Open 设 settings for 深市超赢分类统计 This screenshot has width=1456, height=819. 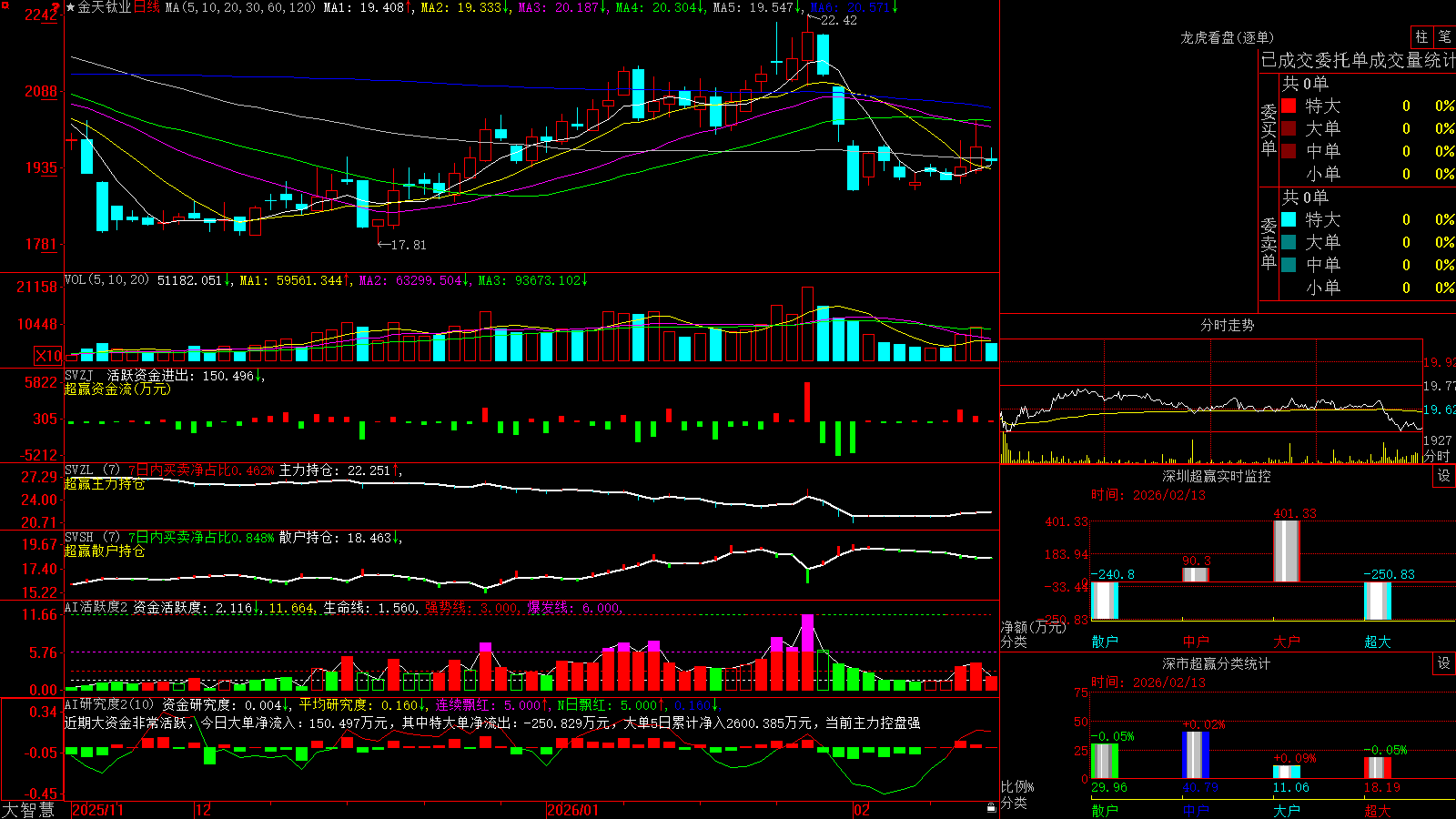point(1444,663)
